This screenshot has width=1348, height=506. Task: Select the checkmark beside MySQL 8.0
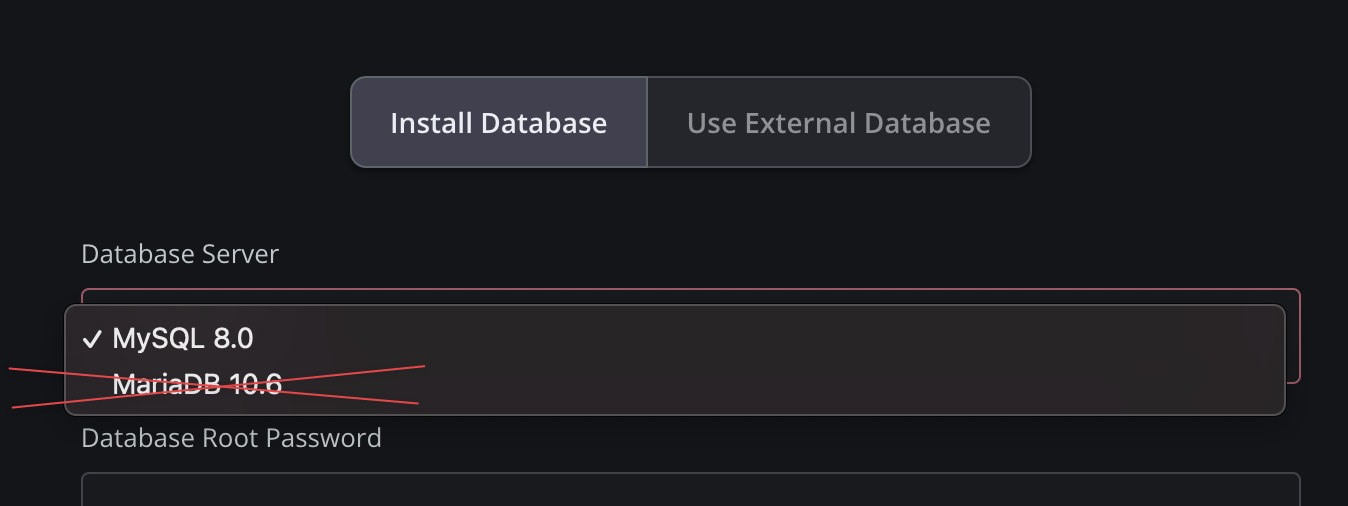(92, 339)
